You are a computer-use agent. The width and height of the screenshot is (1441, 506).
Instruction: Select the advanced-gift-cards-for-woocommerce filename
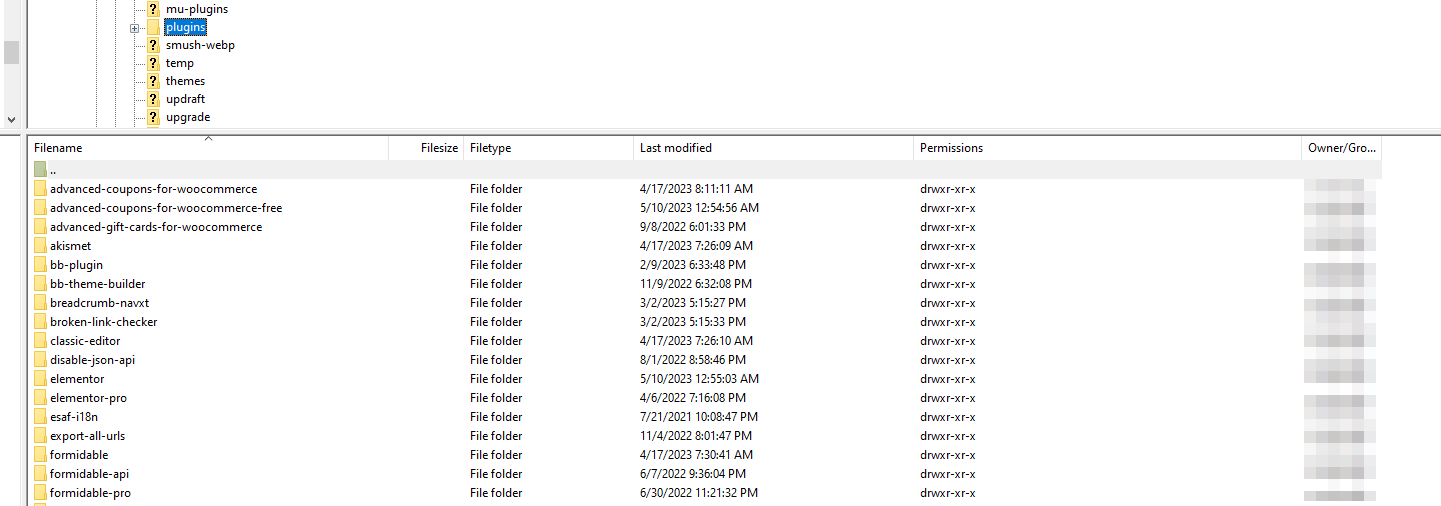pos(156,227)
